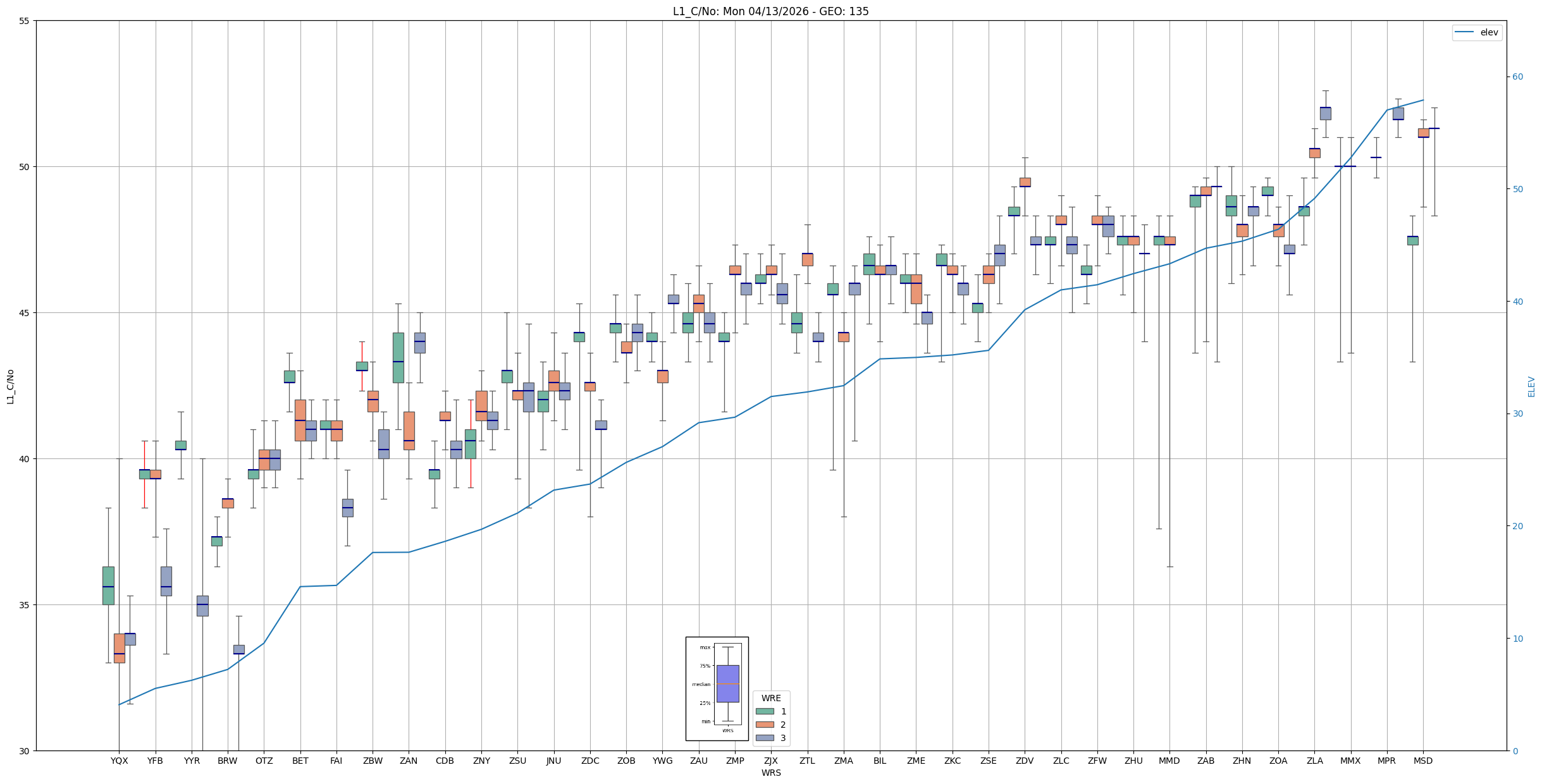Click the L1_C/No left axis label
Screen dimensions: 1542x784
point(10,386)
